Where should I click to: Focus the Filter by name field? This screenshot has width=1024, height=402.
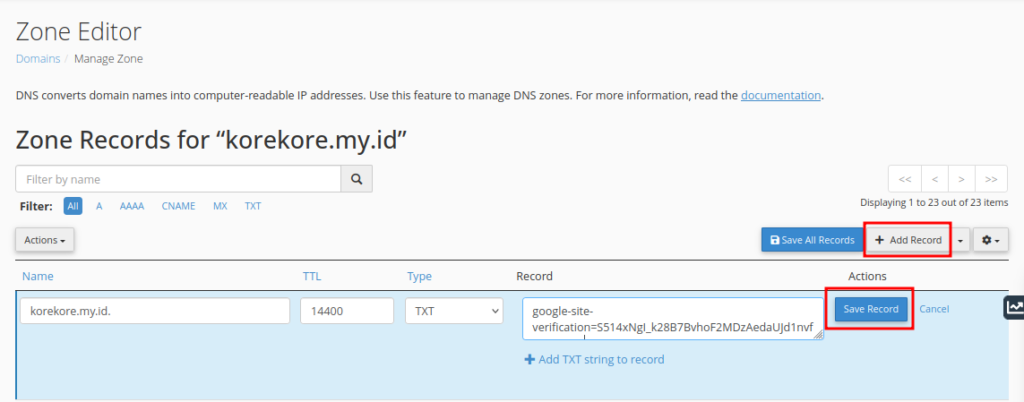tap(178, 179)
